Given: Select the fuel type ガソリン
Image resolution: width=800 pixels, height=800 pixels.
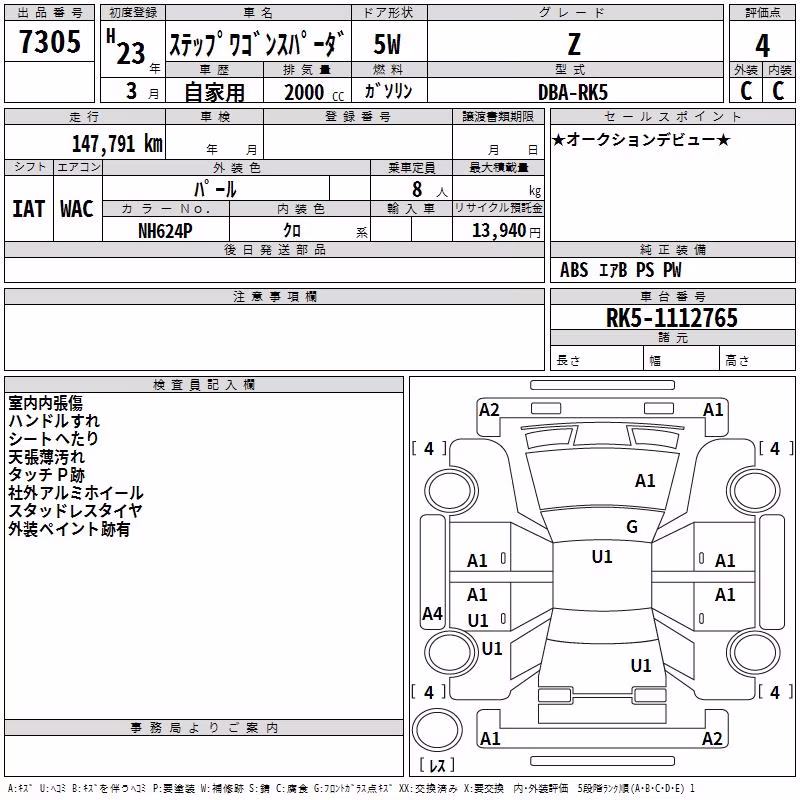Looking at the screenshot, I should (x=388, y=91).
